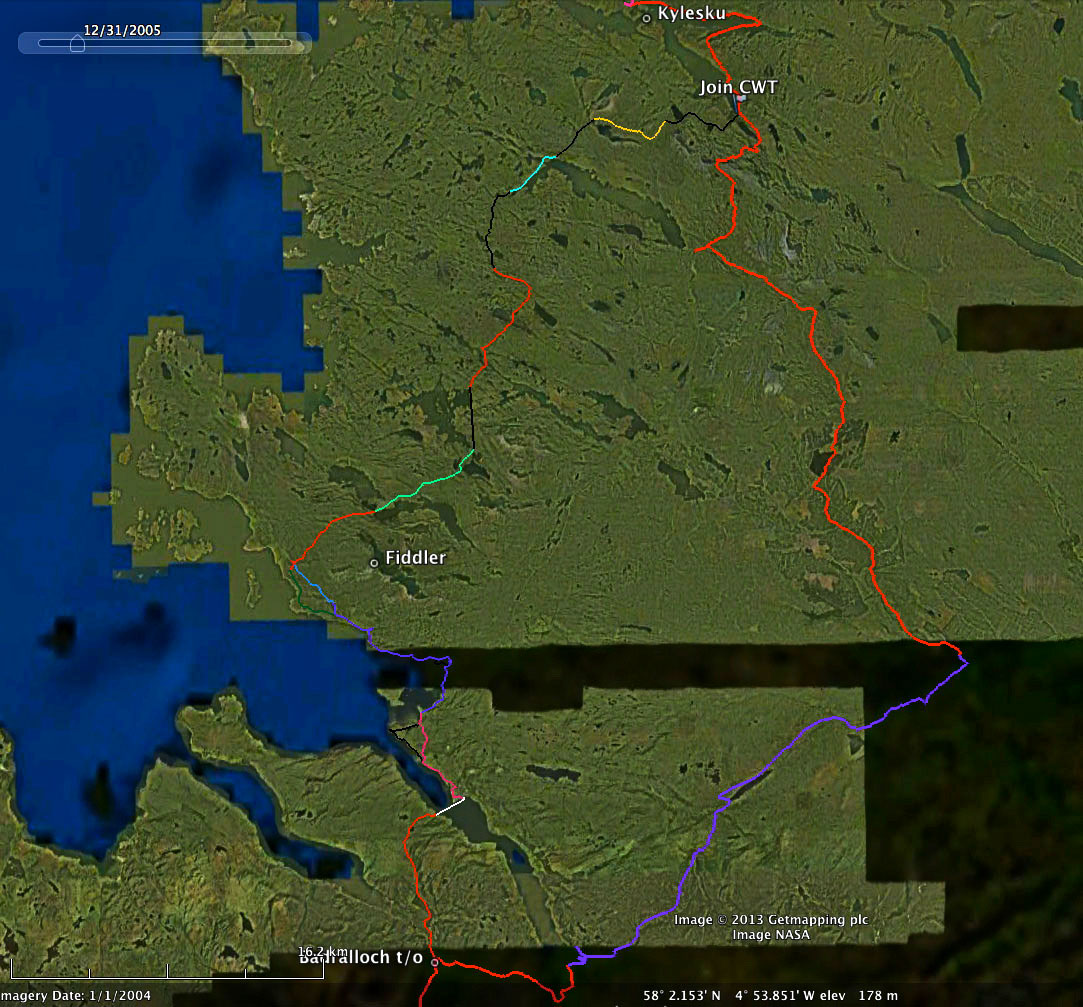Viewport: 1083px width, 1007px height.
Task: Click the yellow route segment near Join CWT
Action: [x=627, y=127]
